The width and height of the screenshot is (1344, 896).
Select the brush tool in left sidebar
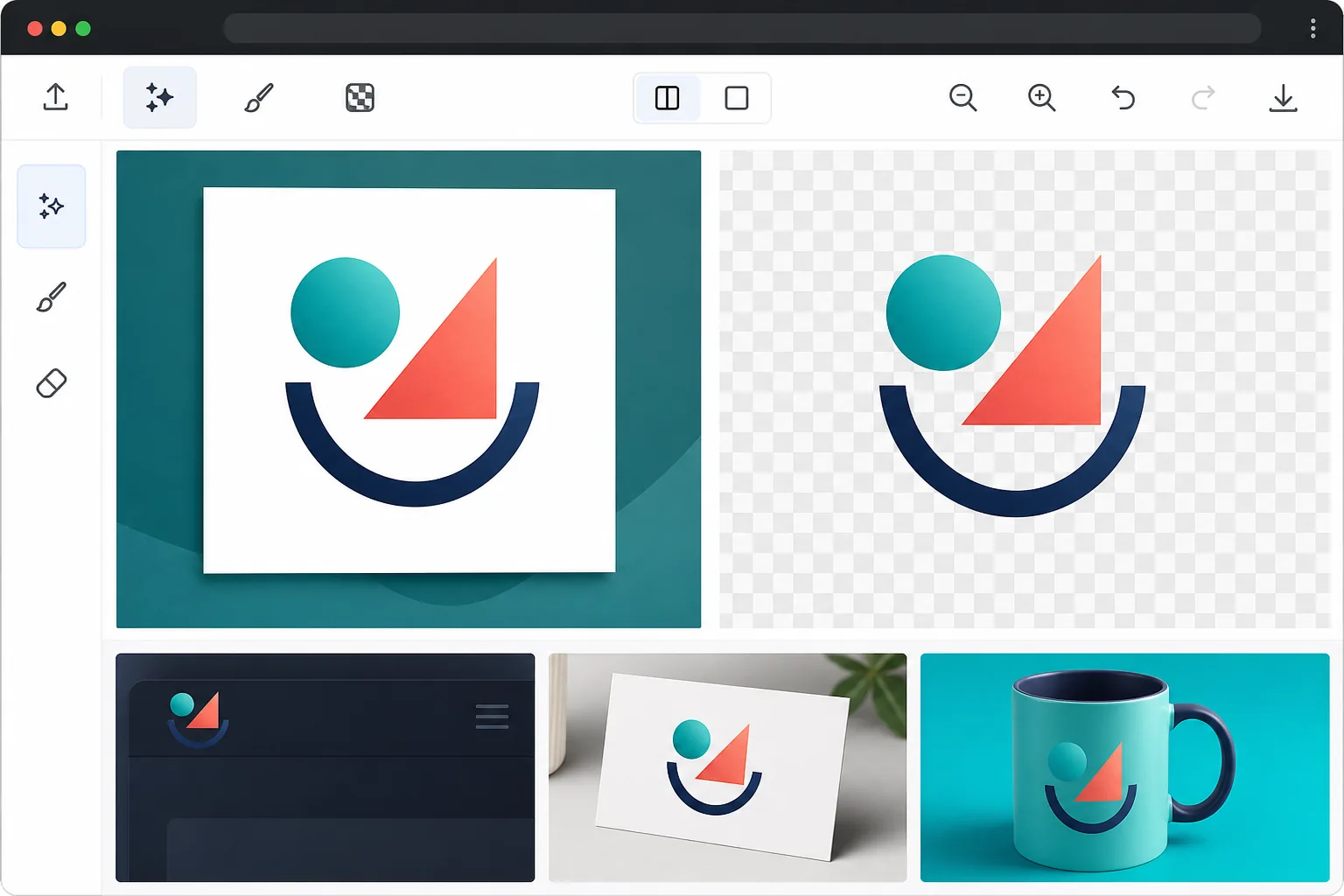(x=52, y=297)
